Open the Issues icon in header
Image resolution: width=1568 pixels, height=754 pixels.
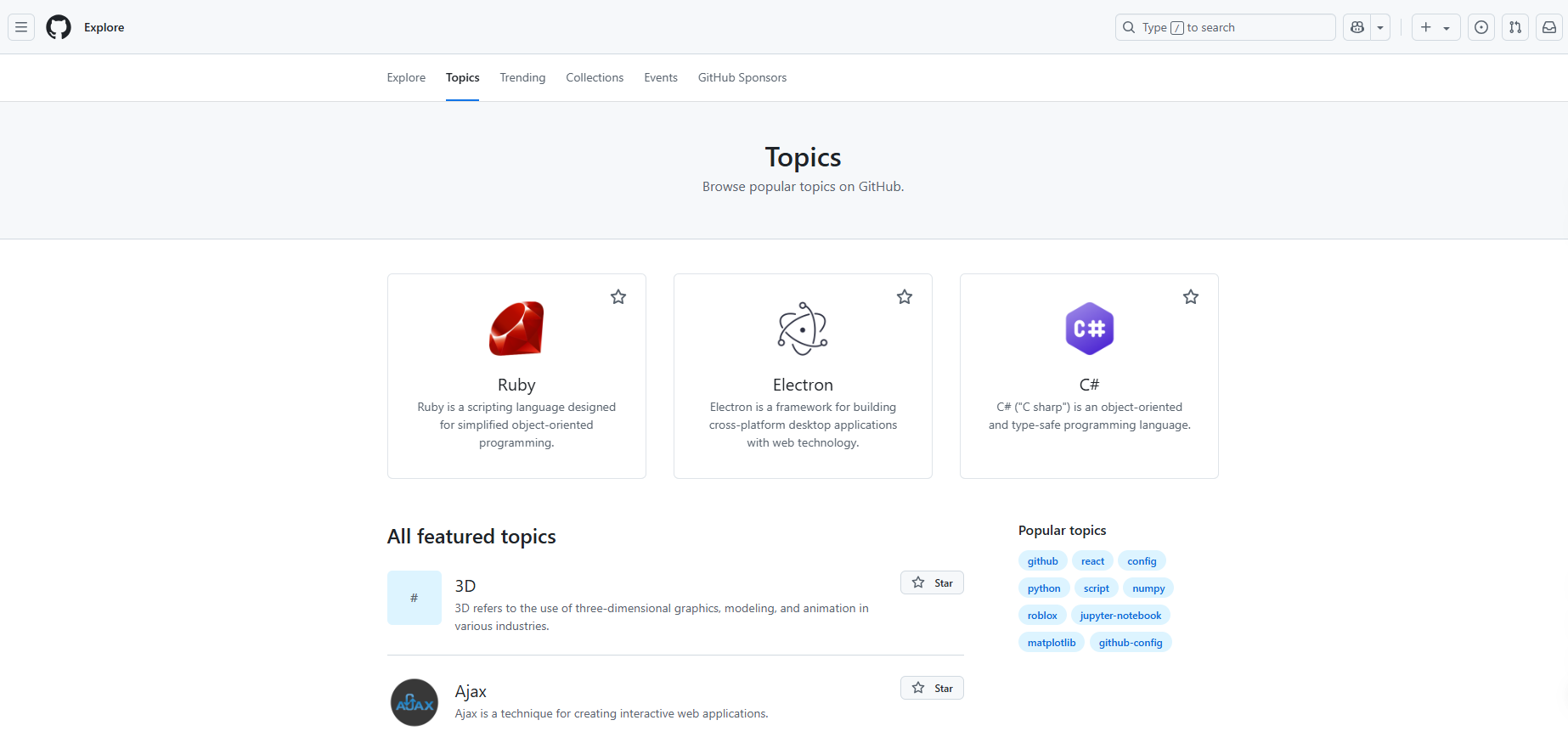tap(1481, 27)
